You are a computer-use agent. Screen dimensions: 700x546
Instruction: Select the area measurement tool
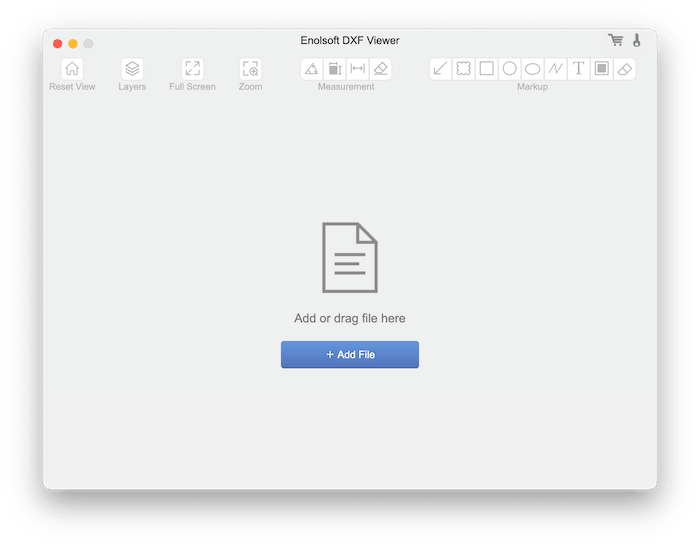tap(335, 69)
